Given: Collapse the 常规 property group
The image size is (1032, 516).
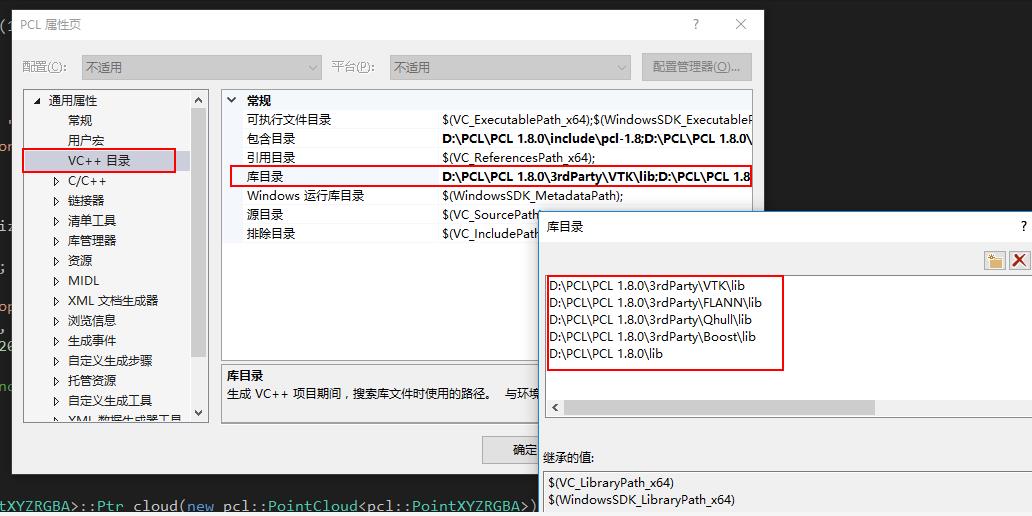Looking at the screenshot, I should click(x=231, y=101).
